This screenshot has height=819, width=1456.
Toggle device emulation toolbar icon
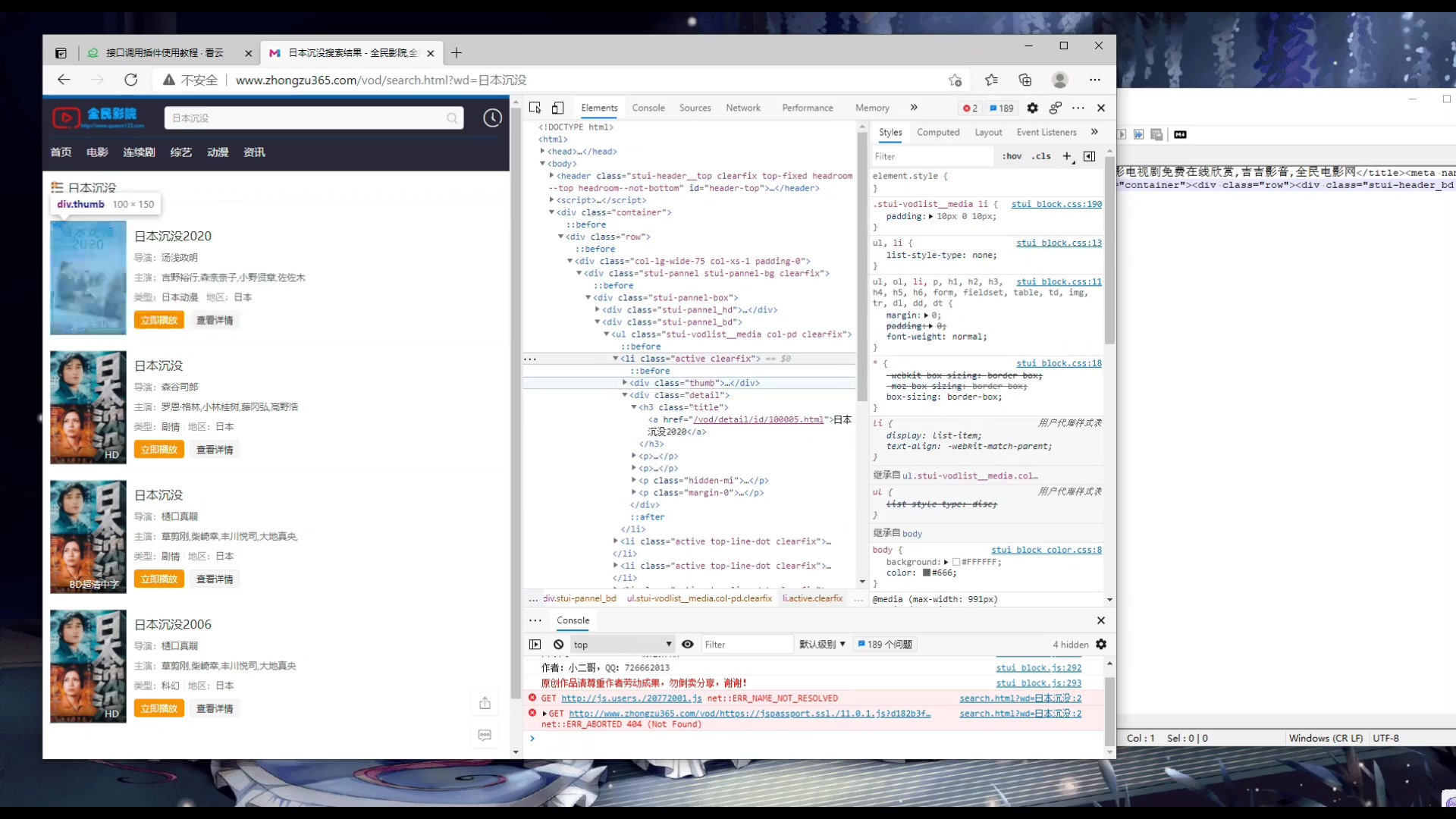[x=557, y=108]
